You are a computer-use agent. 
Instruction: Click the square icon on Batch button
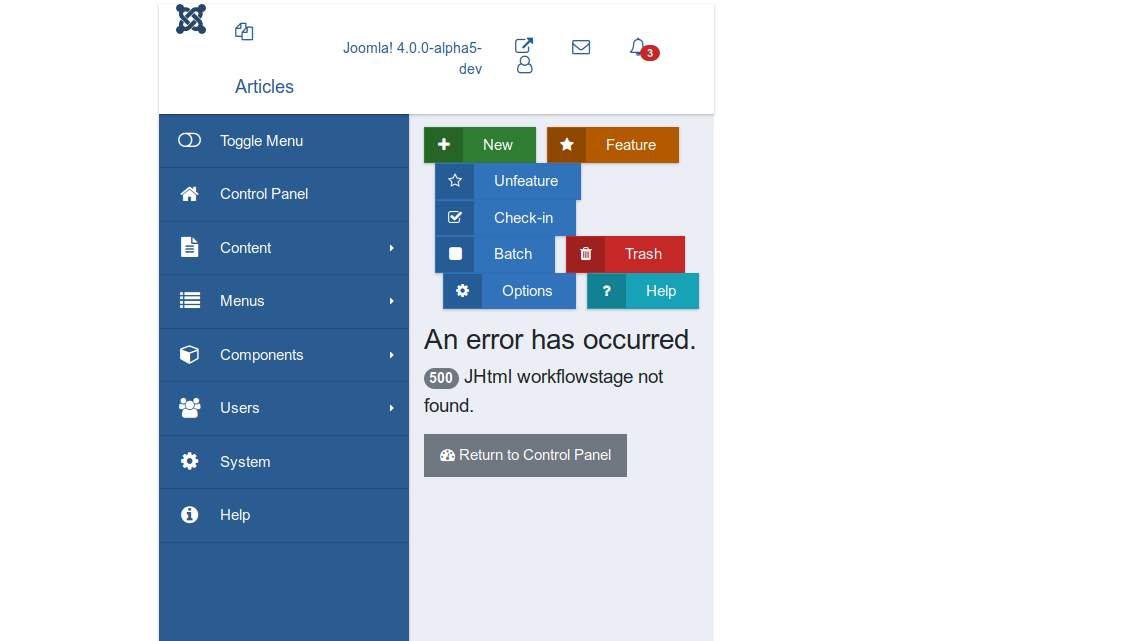(455, 254)
